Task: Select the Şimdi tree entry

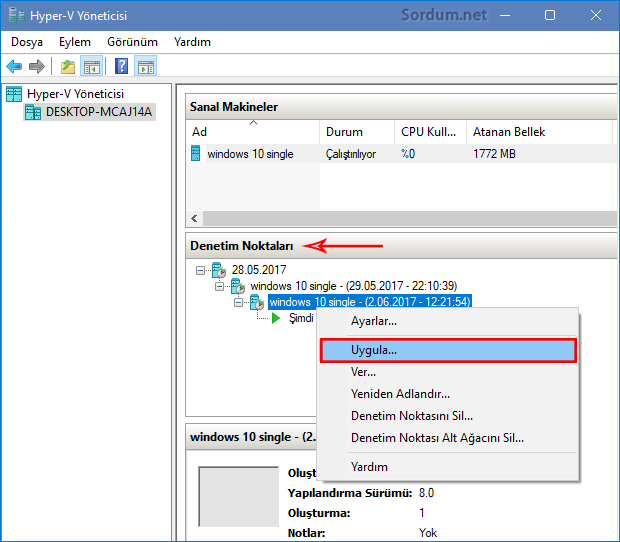Action: pyautogui.click(x=301, y=318)
